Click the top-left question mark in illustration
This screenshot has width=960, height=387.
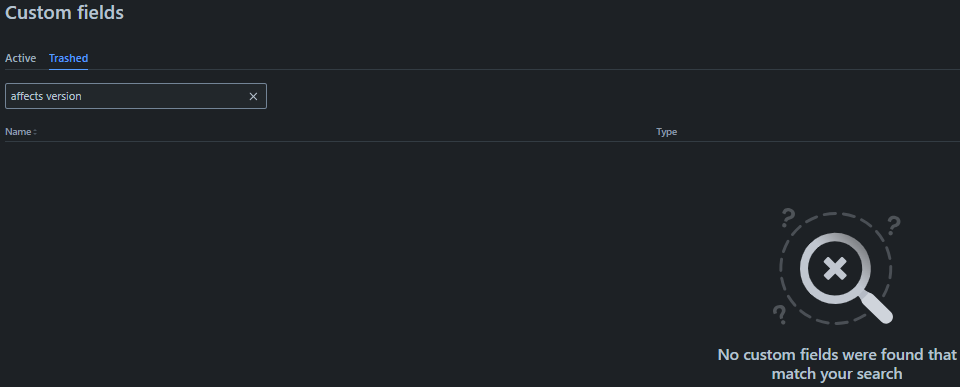tap(788, 218)
